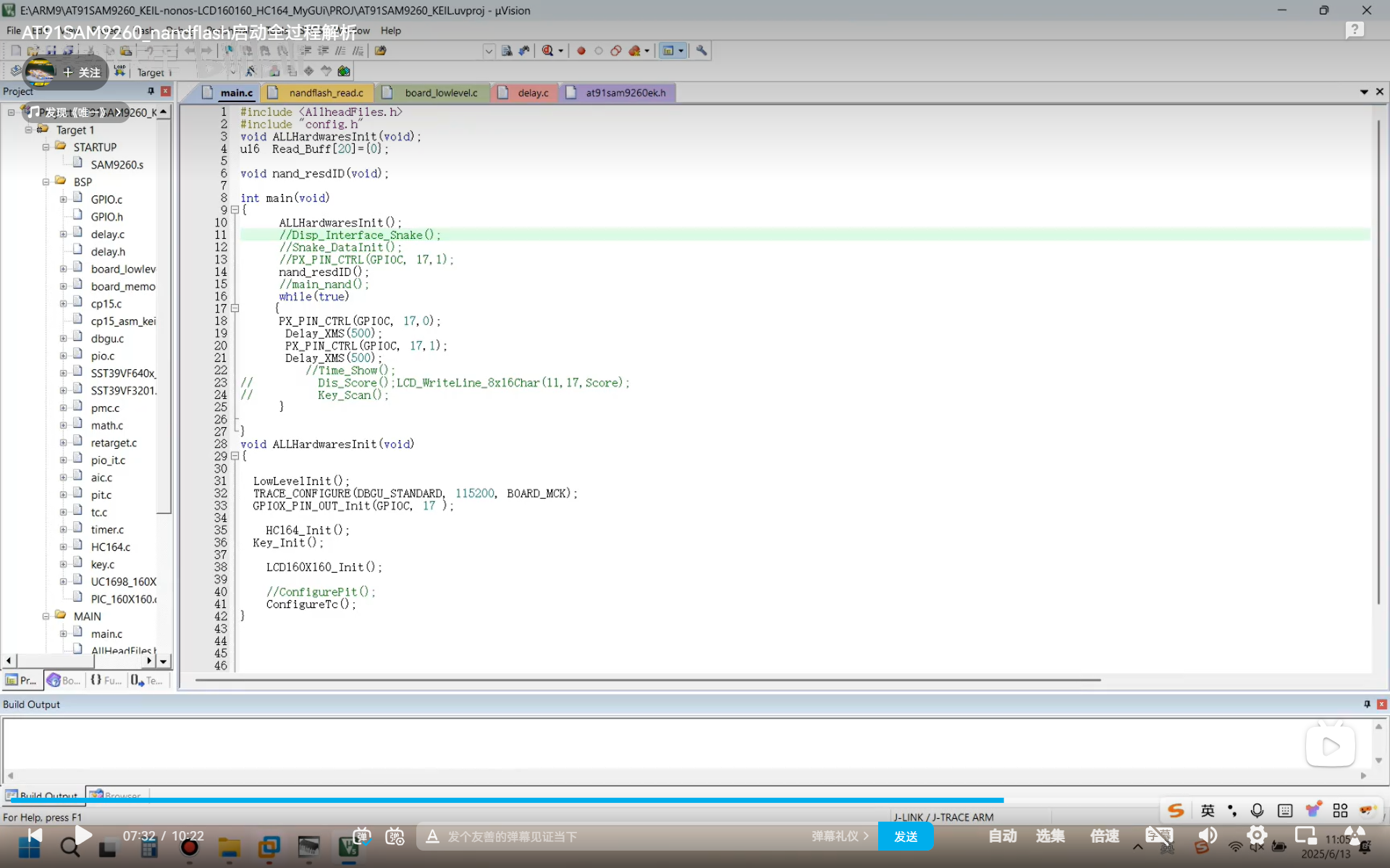Screen dimensions: 1390x868
Task: Click the 倍速 playback speed button
Action: click(x=1105, y=836)
